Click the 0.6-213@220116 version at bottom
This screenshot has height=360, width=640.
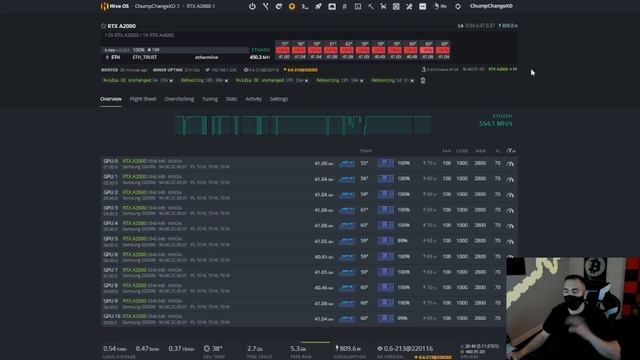(405, 348)
